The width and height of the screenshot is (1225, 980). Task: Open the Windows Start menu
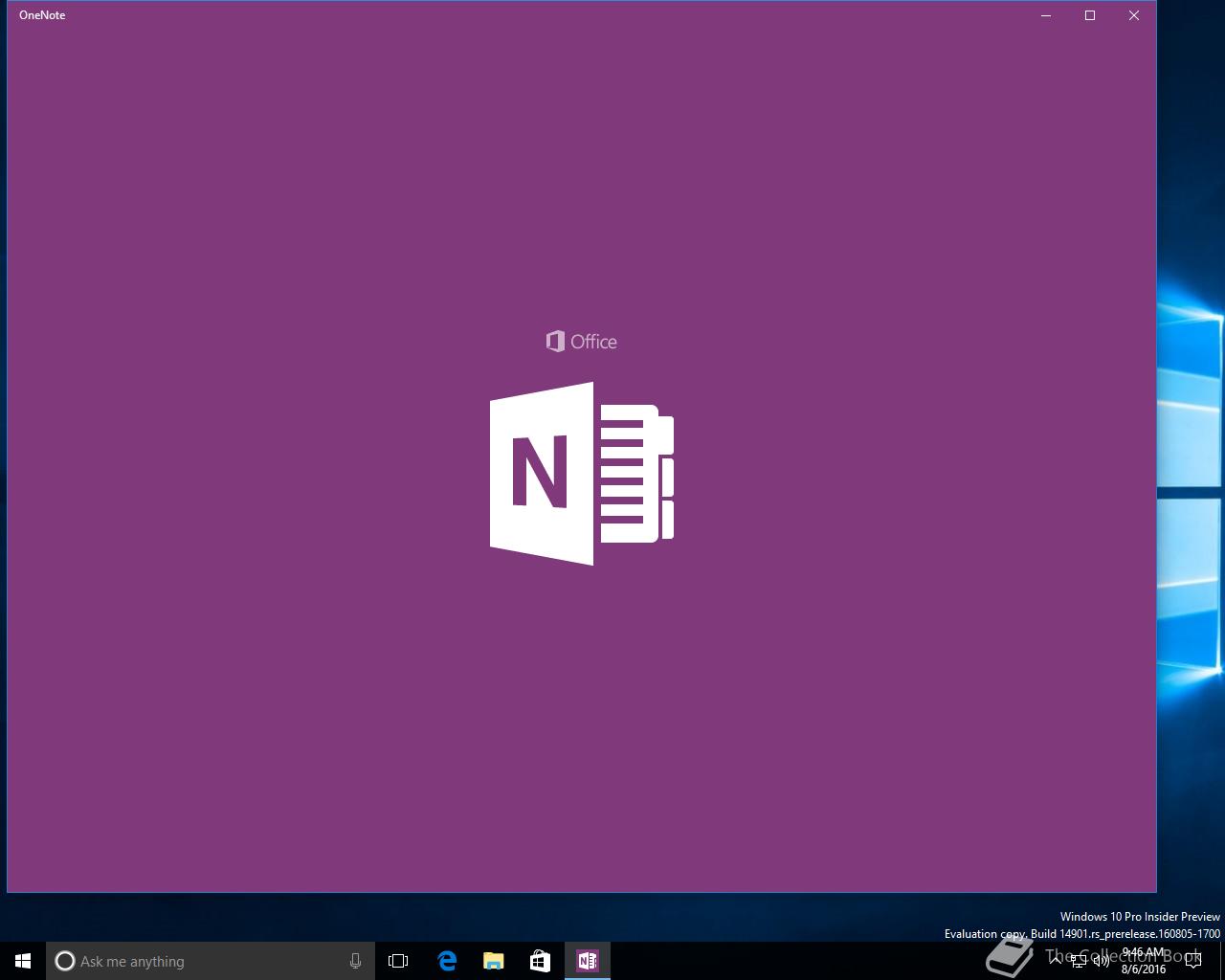pyautogui.click(x=23, y=961)
